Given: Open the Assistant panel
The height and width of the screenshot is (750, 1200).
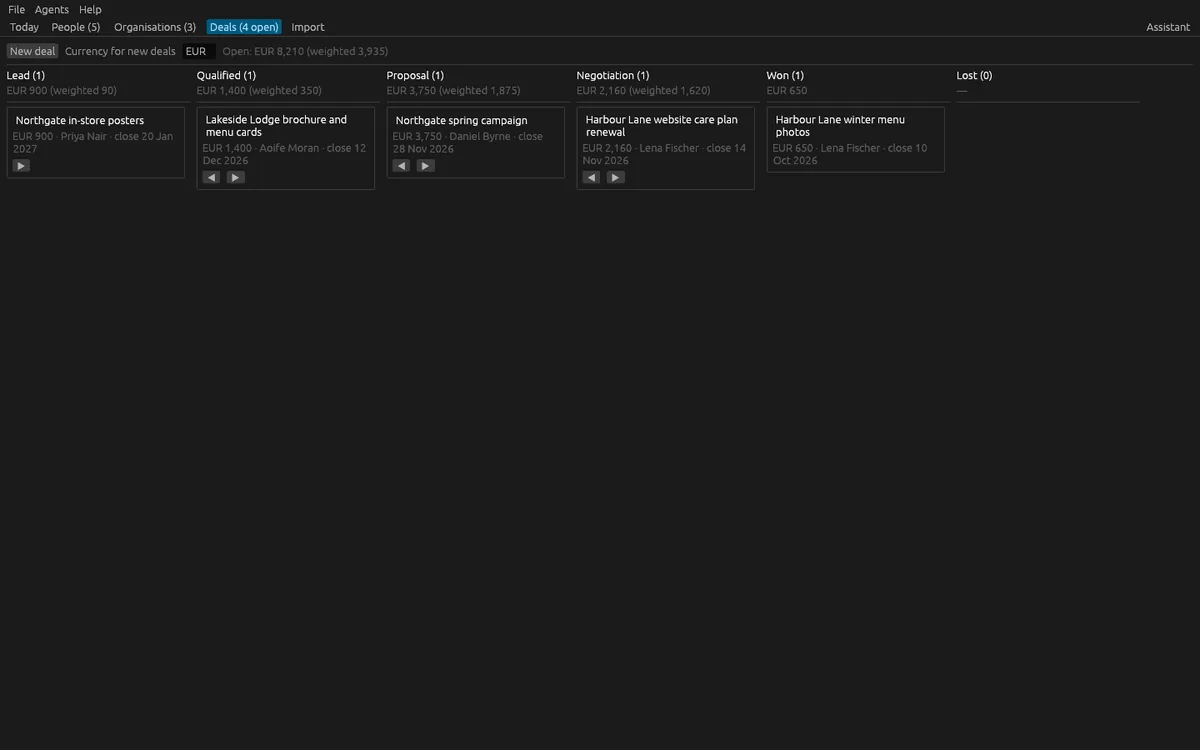Looking at the screenshot, I should (x=1168, y=27).
